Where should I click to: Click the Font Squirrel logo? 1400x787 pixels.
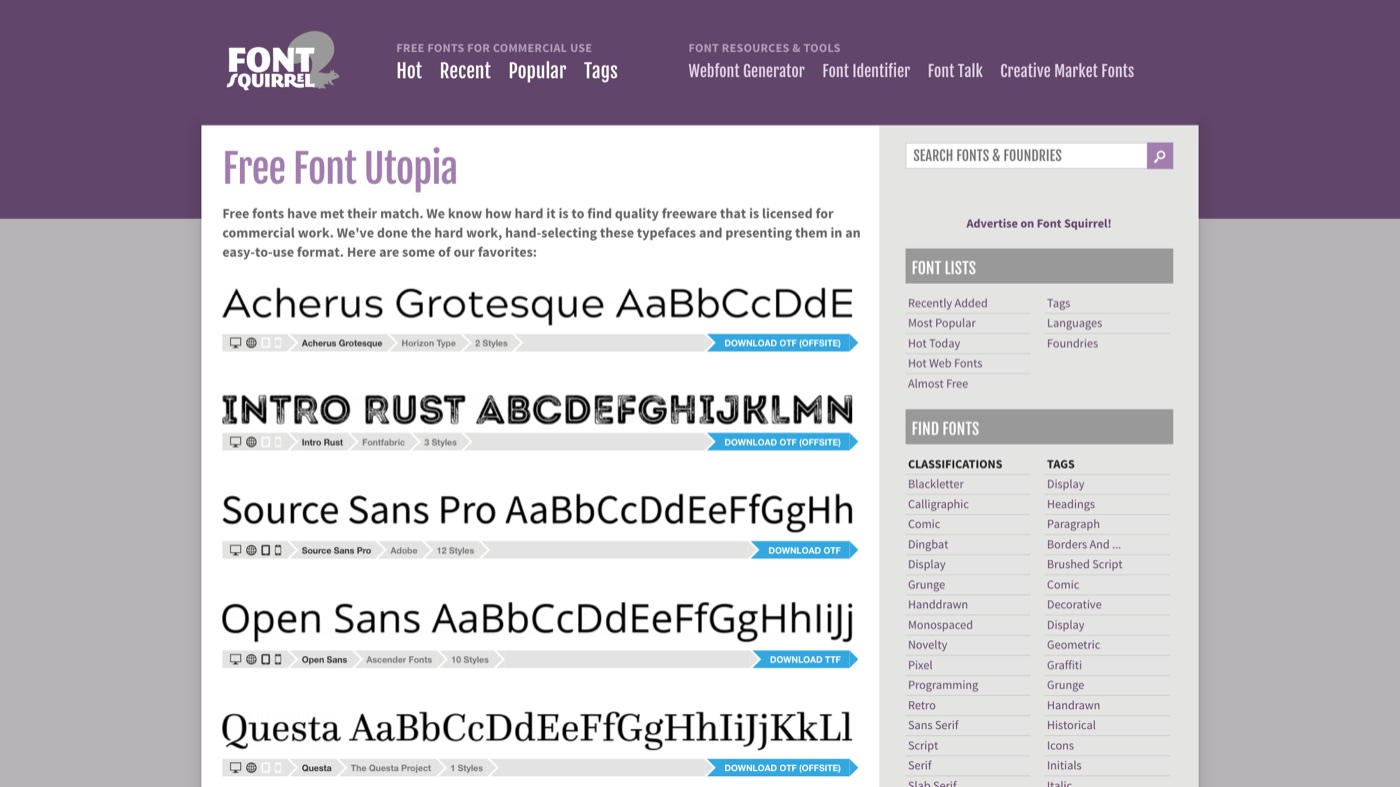click(x=283, y=61)
